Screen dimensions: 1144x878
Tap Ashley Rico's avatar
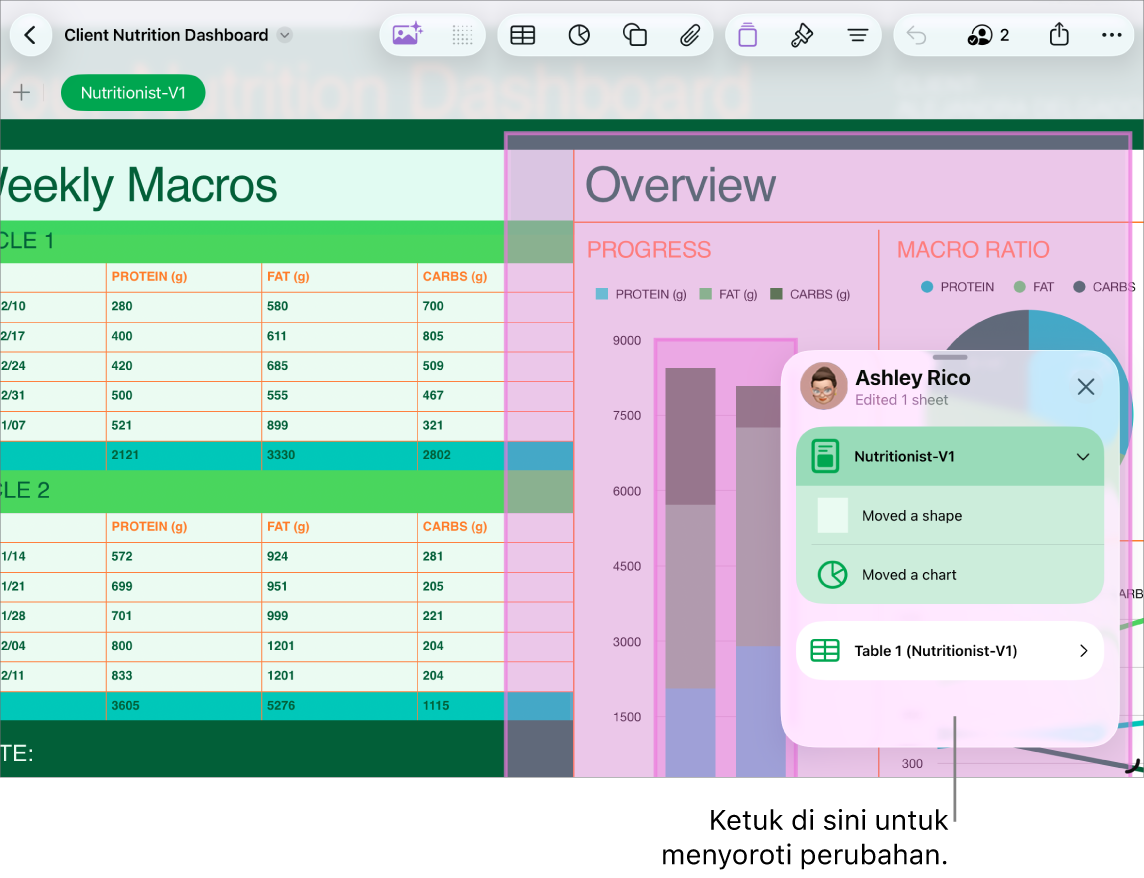pyautogui.click(x=823, y=386)
